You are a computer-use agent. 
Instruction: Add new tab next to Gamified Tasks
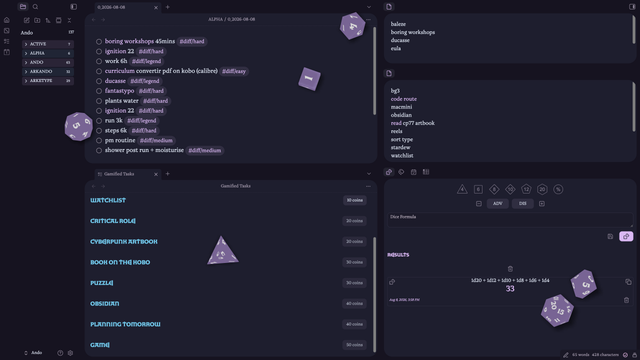(x=167, y=173)
